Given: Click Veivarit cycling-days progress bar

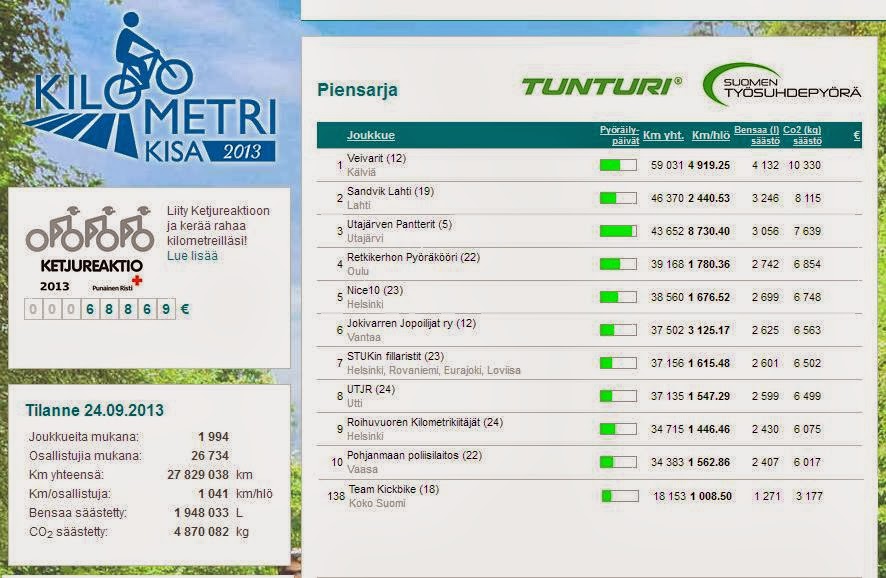Looking at the screenshot, I should click(x=618, y=165).
